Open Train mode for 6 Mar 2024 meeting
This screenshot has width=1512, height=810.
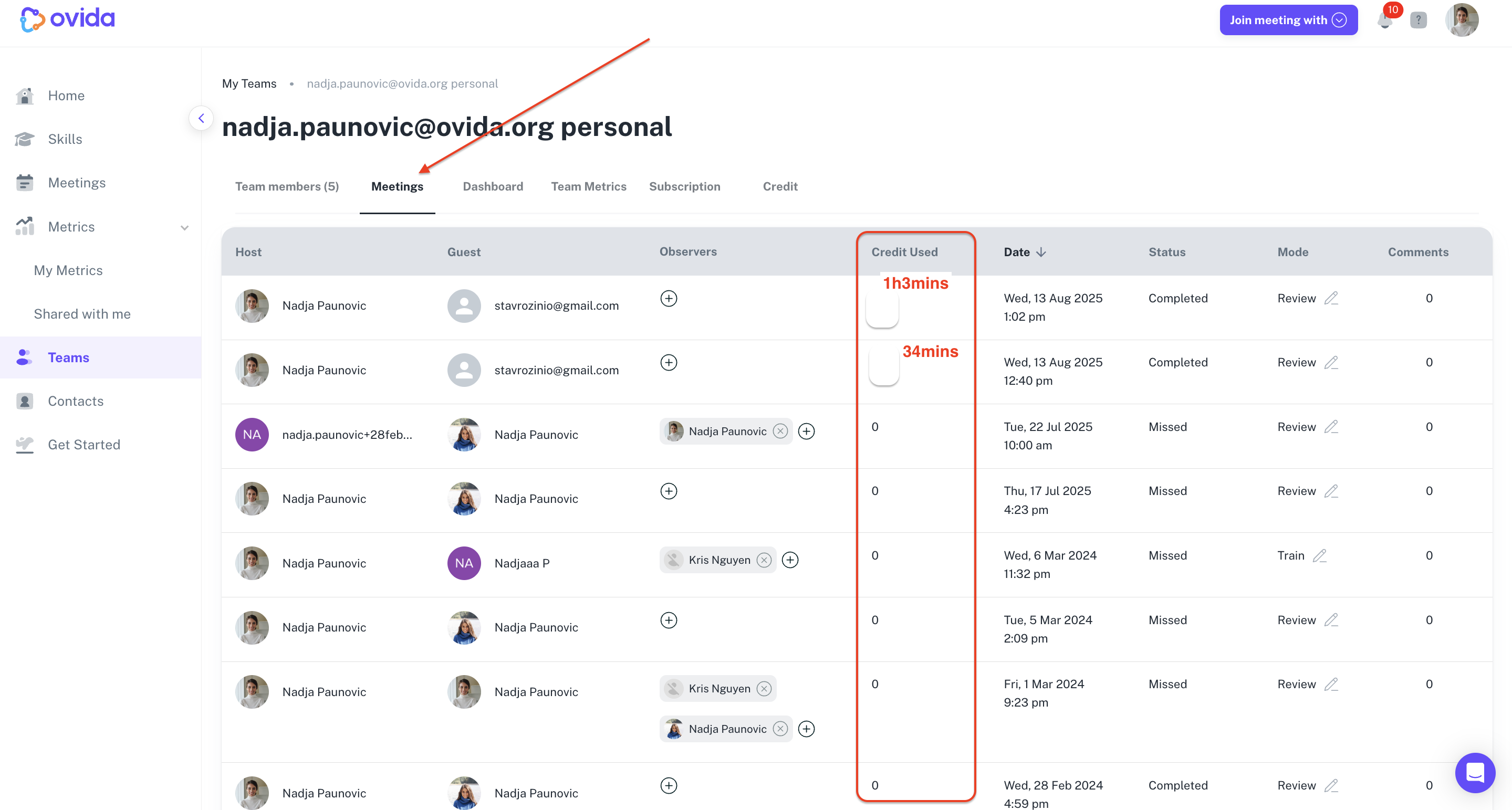point(1291,555)
